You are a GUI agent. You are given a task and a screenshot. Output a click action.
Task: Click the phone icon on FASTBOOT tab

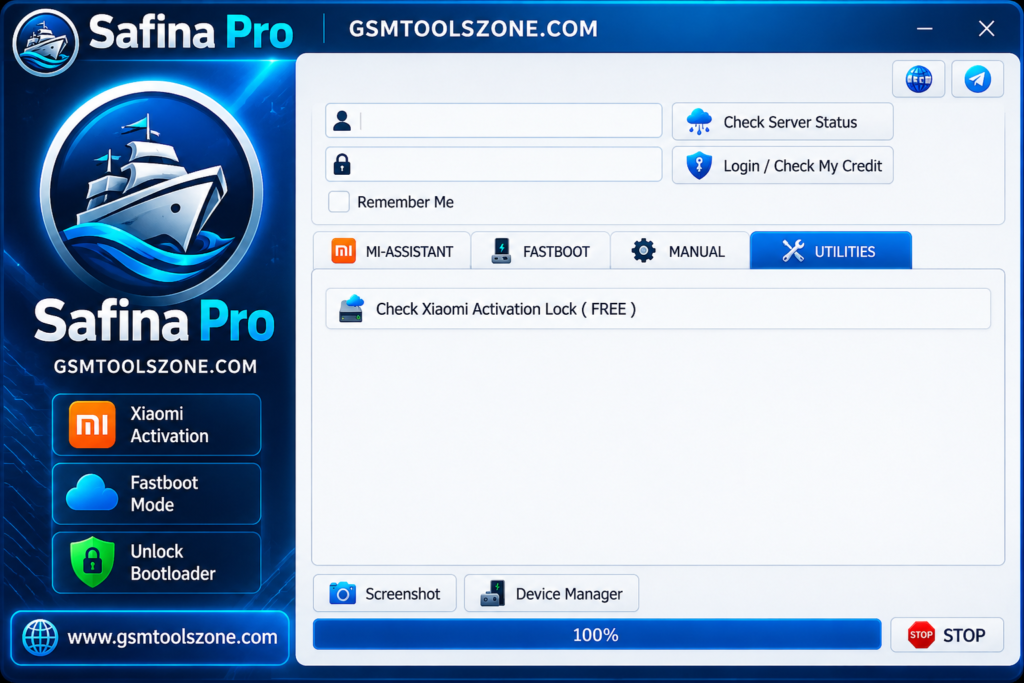(x=501, y=251)
